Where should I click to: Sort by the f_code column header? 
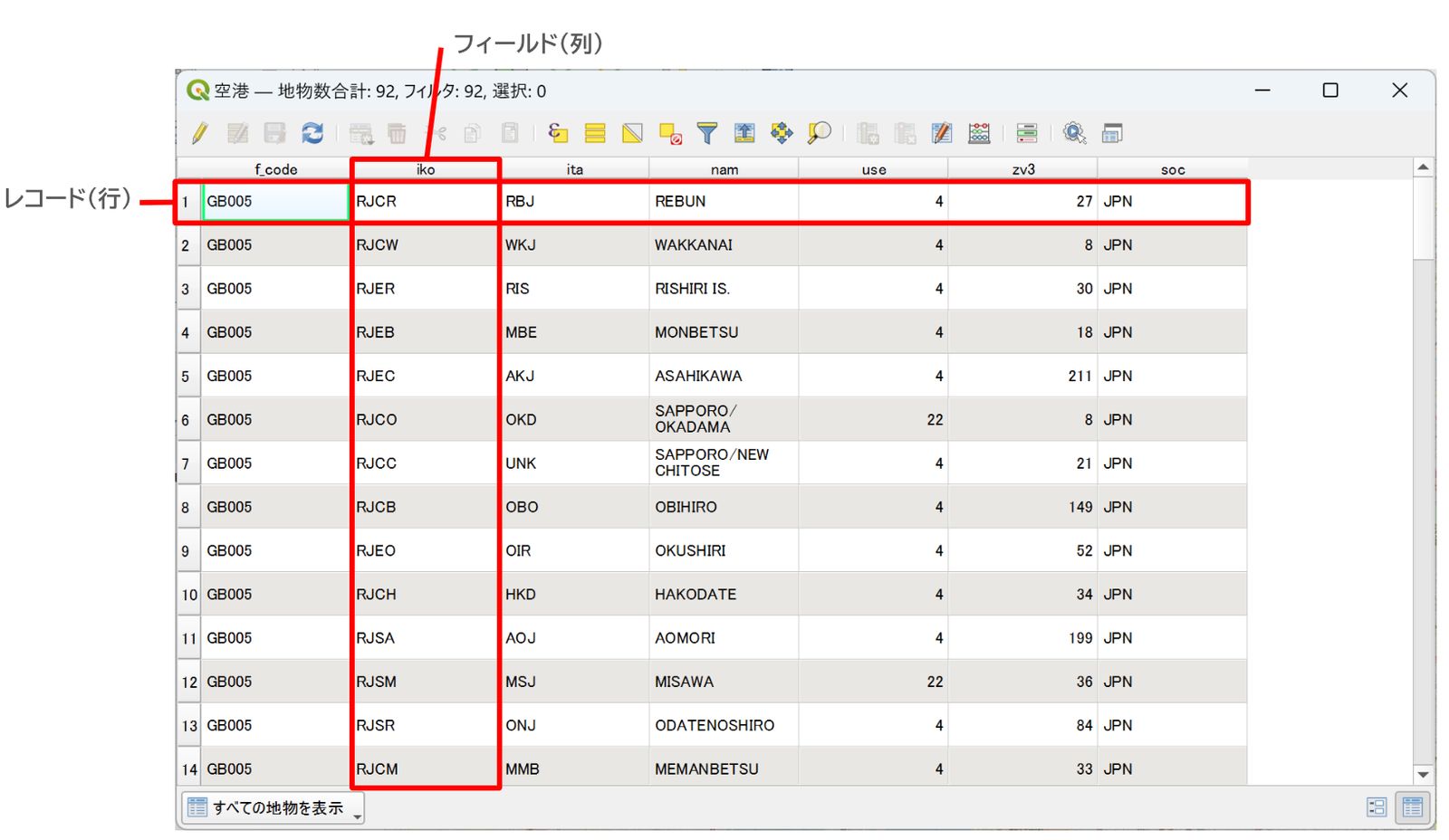tap(275, 169)
